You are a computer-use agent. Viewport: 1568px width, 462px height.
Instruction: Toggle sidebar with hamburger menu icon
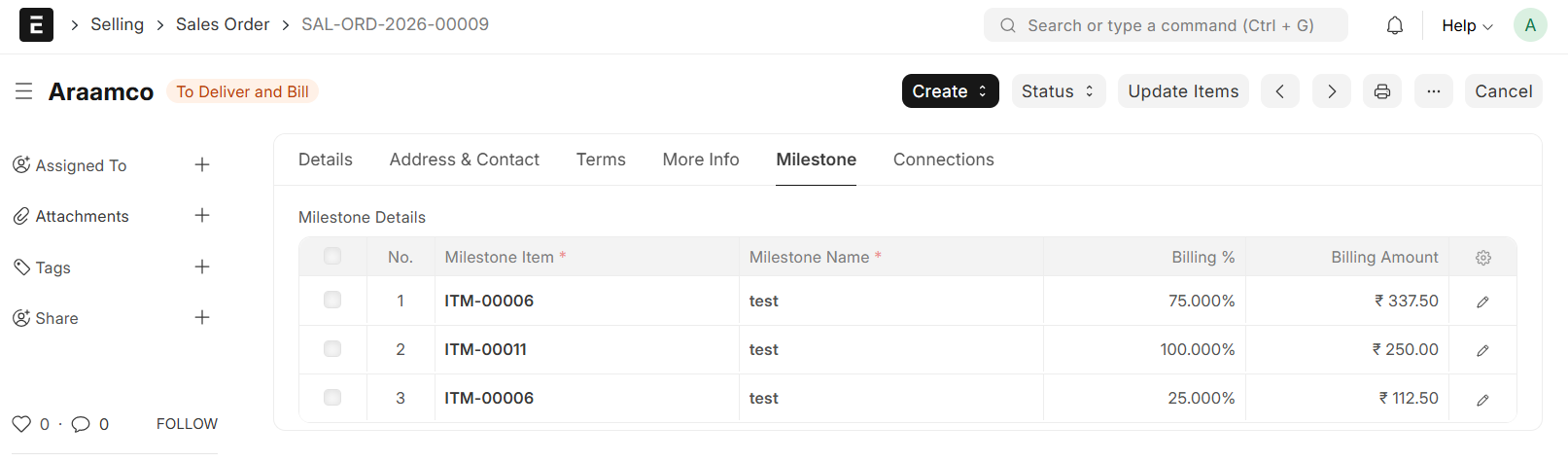point(24,91)
